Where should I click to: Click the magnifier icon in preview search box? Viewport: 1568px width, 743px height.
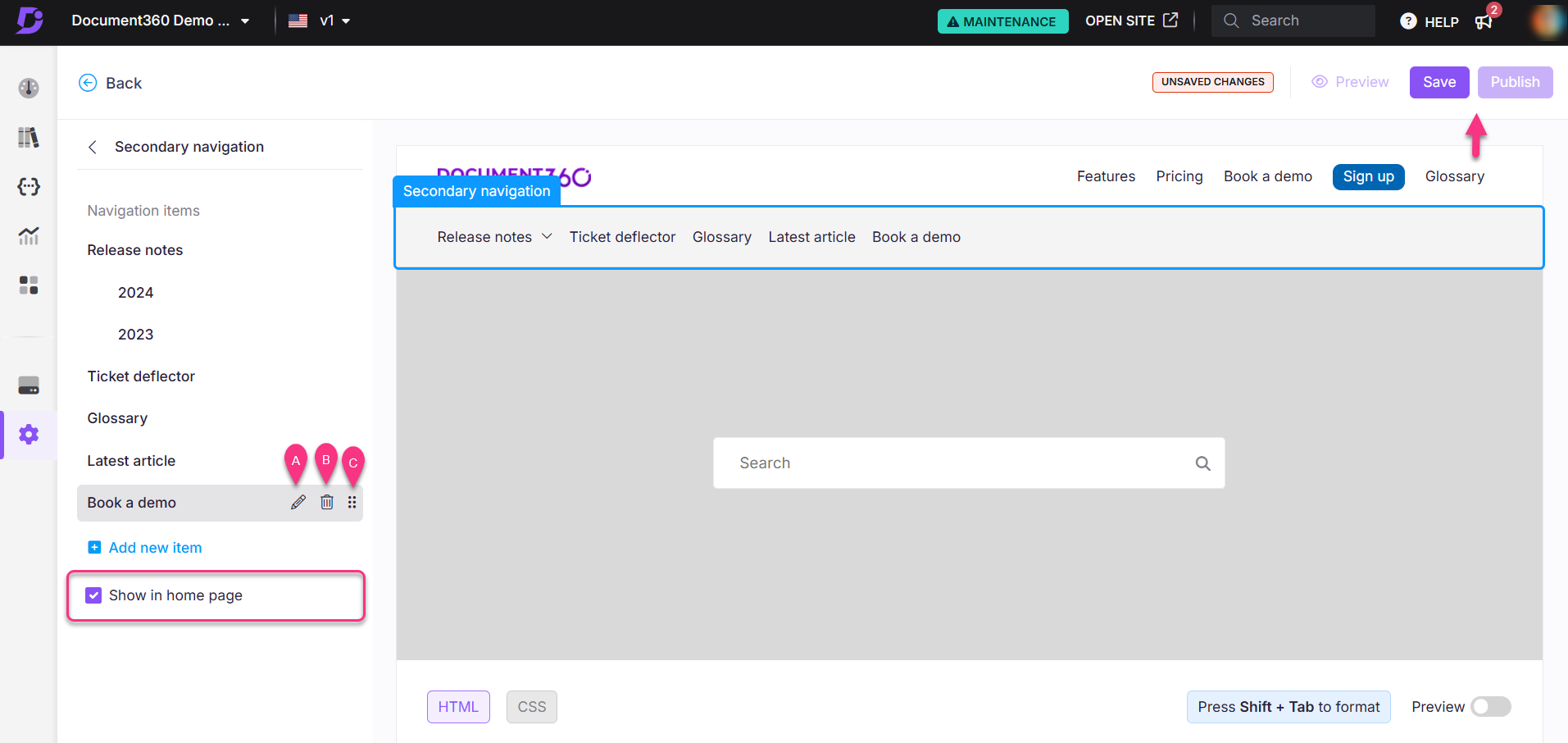pos(1202,463)
